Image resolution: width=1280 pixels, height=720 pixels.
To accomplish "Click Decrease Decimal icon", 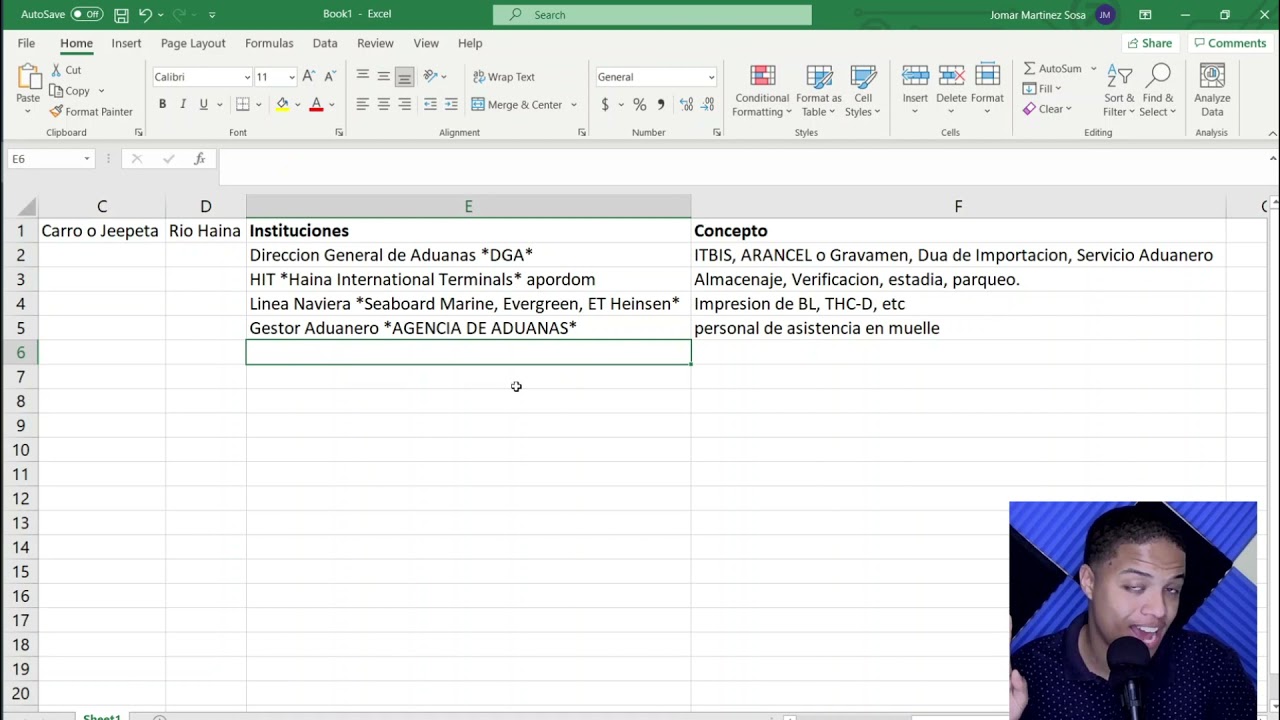I will (708, 105).
